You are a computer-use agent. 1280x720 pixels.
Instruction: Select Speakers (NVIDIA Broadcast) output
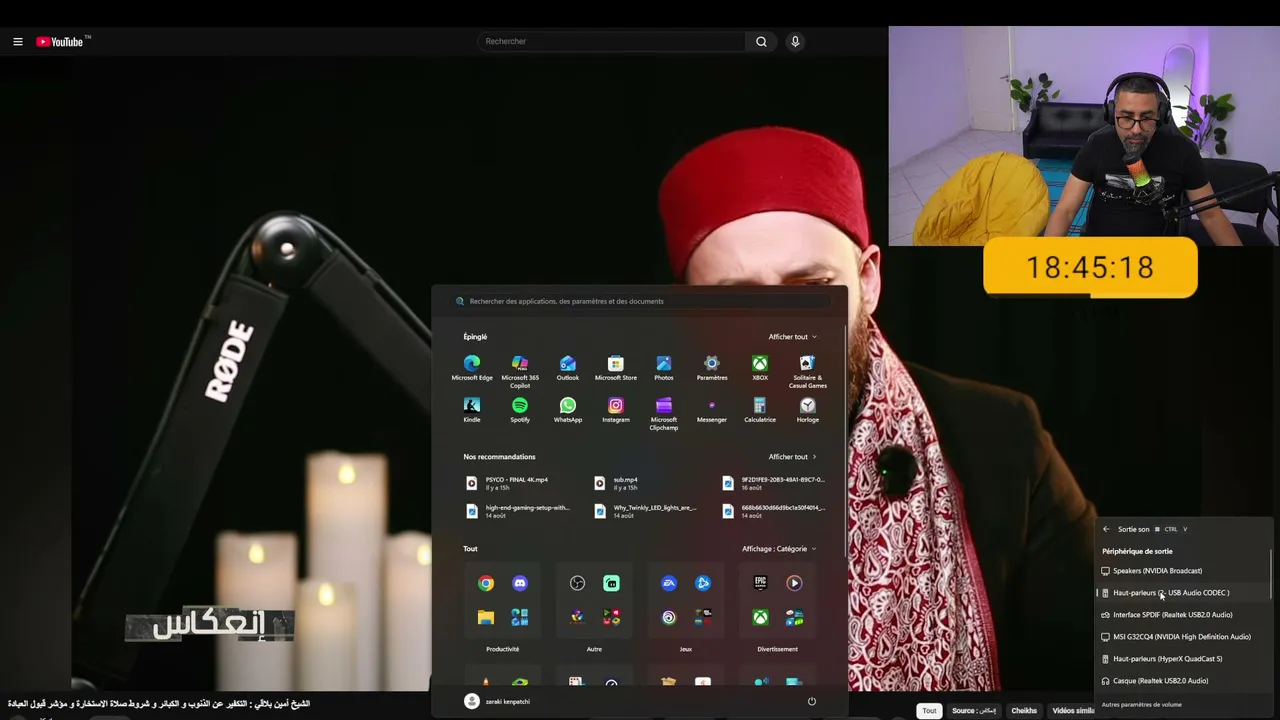(1183, 571)
